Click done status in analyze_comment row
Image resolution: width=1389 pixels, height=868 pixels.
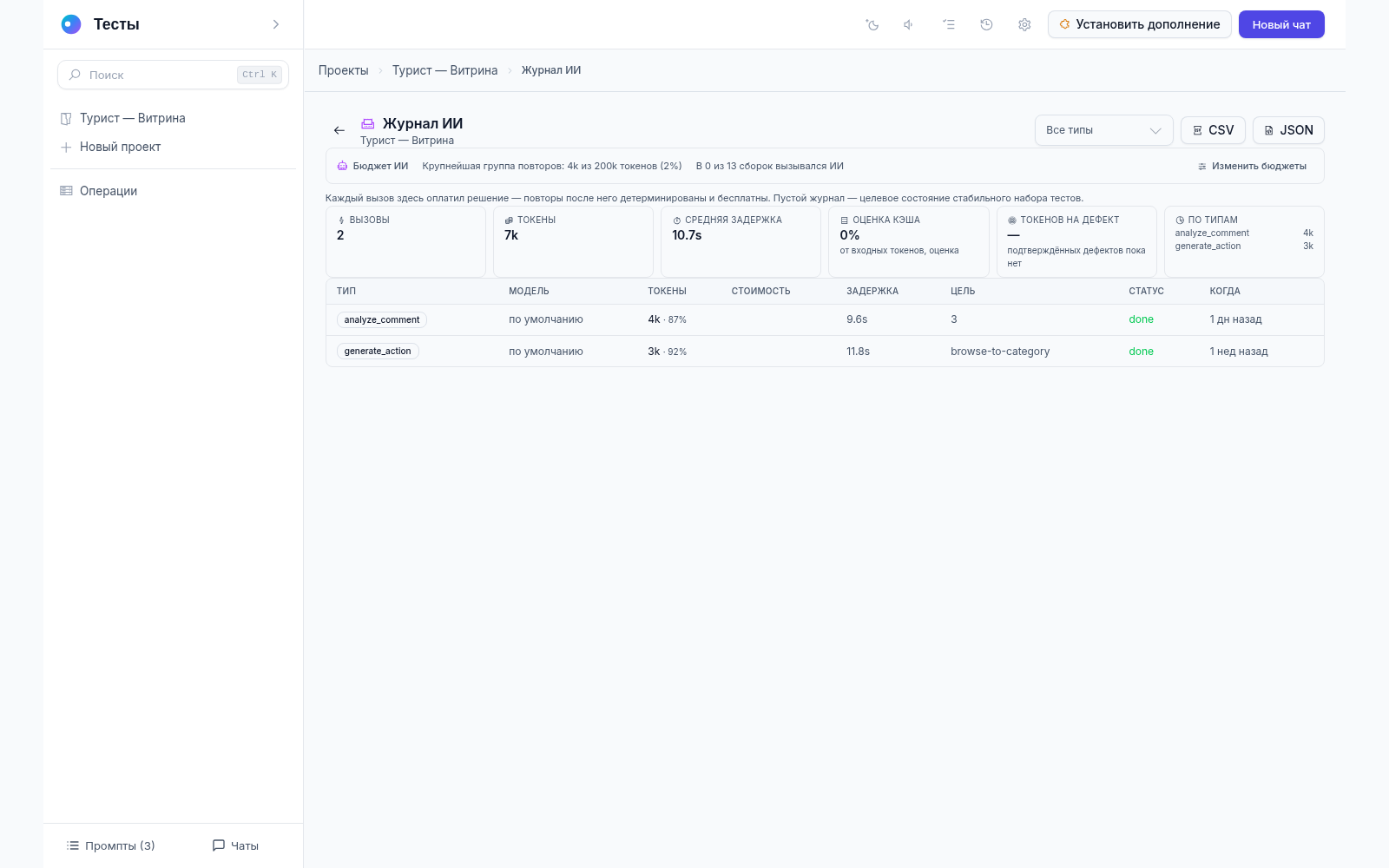click(x=1141, y=319)
